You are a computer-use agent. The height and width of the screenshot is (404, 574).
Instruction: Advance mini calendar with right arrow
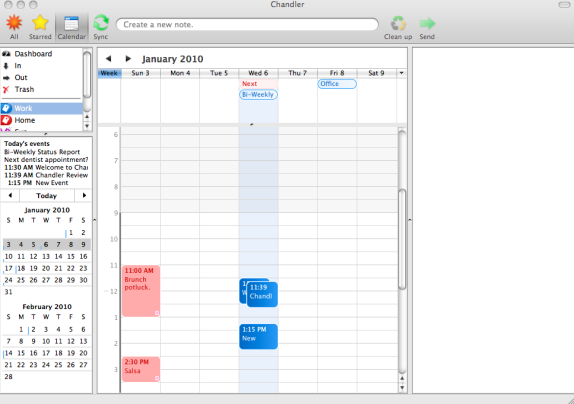(84, 195)
